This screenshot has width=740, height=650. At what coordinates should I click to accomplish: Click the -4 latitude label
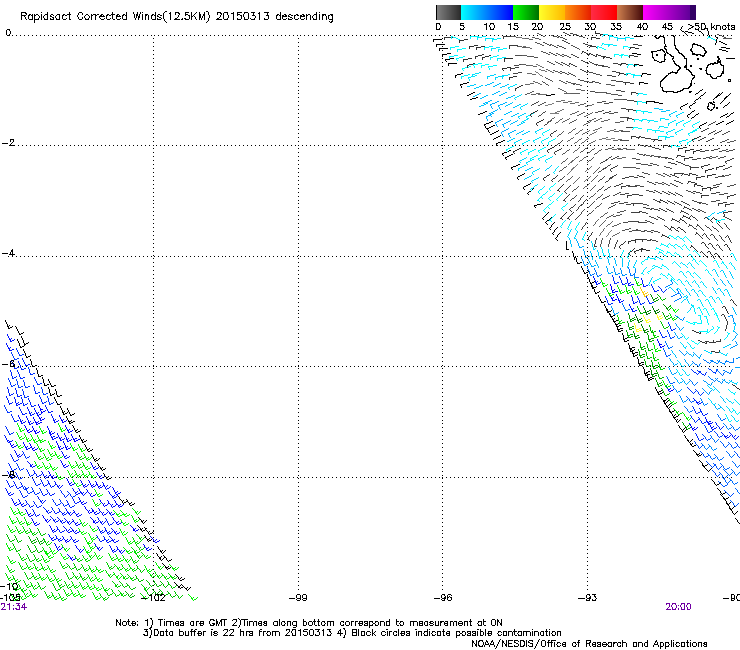point(8,253)
